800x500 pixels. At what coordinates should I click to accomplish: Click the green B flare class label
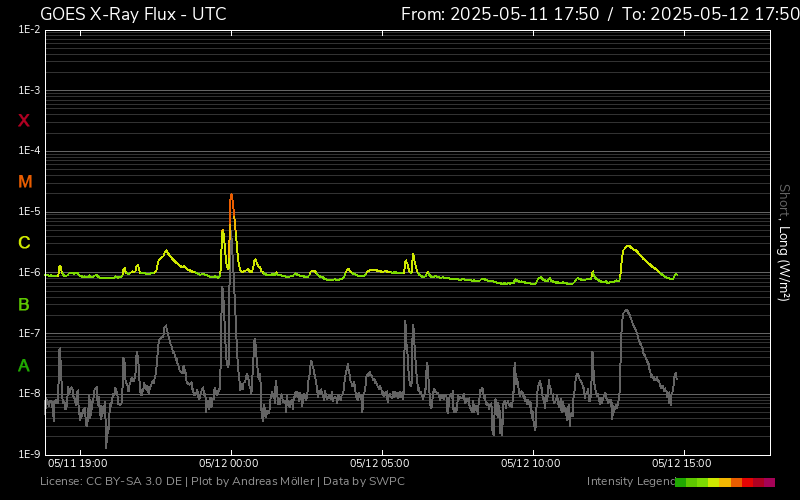point(24,304)
